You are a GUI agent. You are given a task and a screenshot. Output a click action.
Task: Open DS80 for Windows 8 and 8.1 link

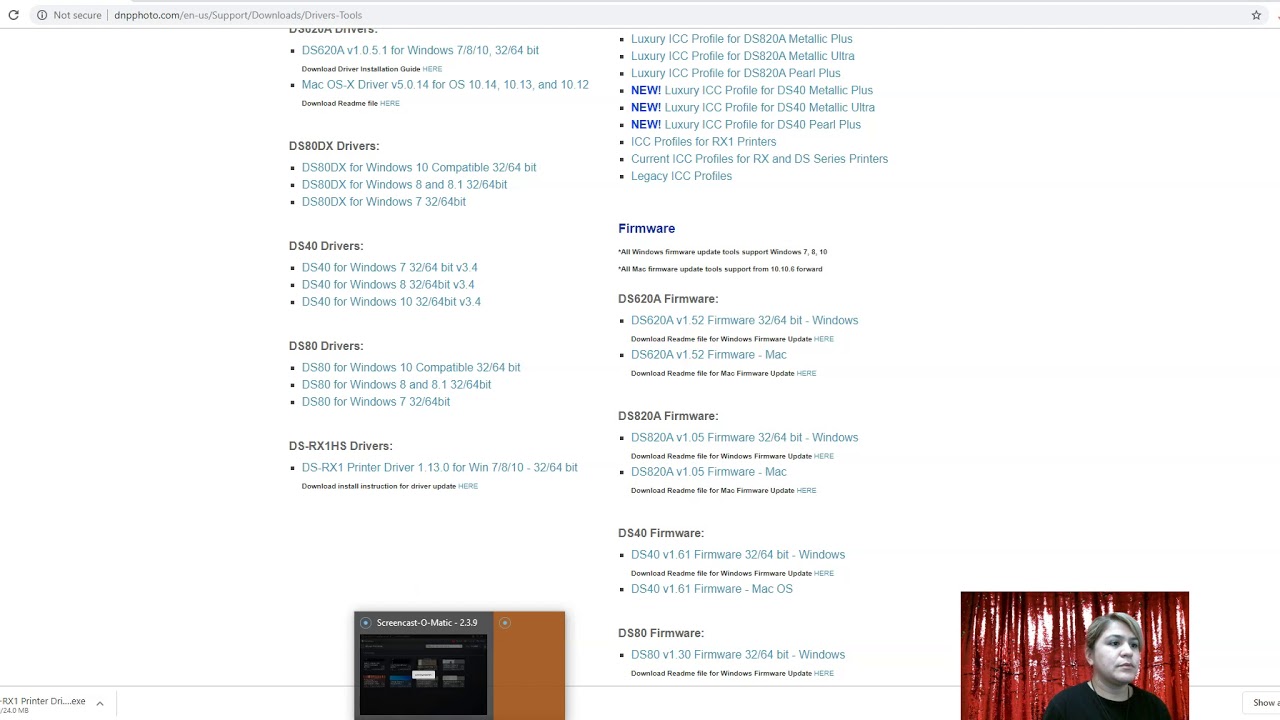396,384
